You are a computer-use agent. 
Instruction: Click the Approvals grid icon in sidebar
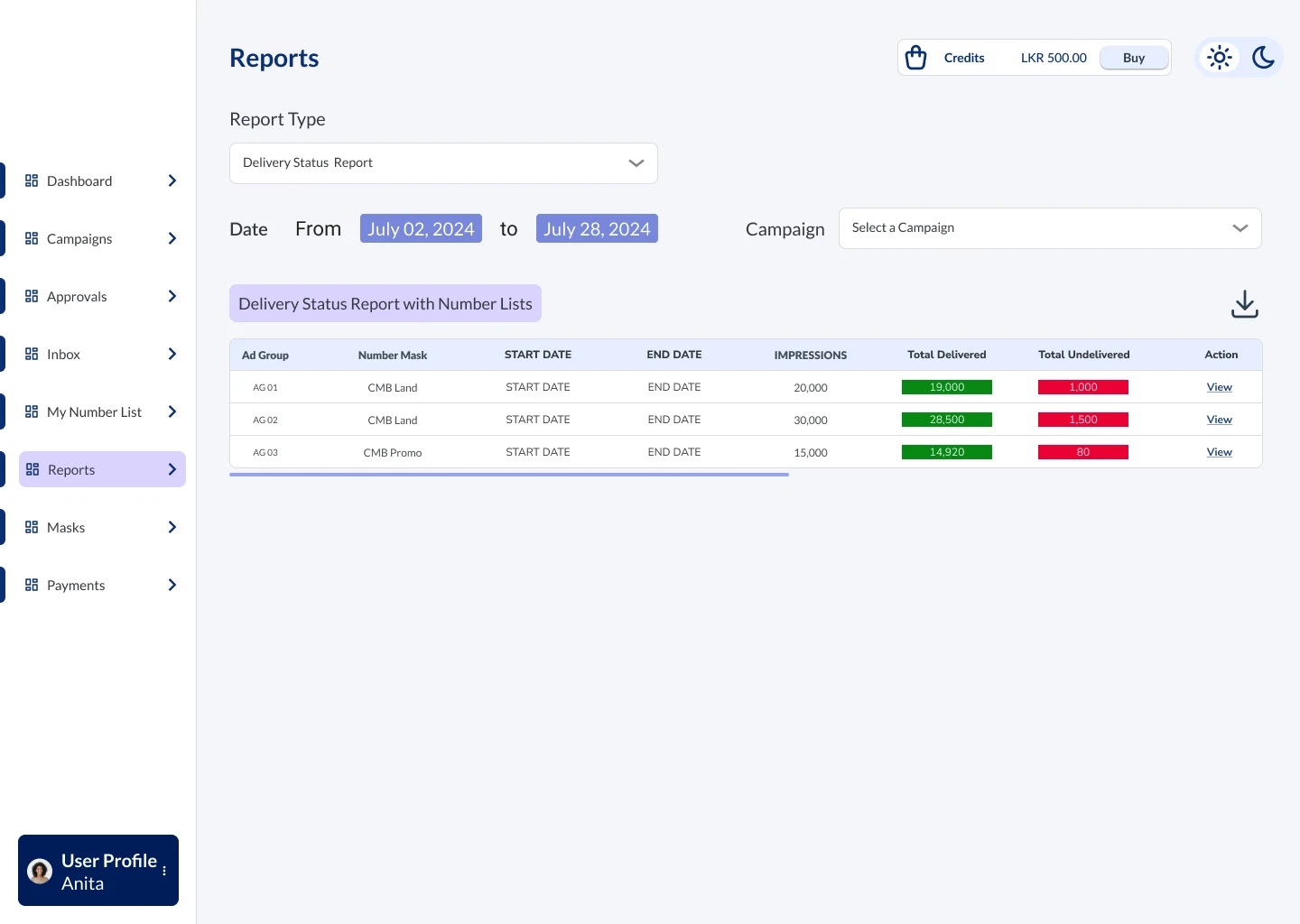pyautogui.click(x=32, y=296)
